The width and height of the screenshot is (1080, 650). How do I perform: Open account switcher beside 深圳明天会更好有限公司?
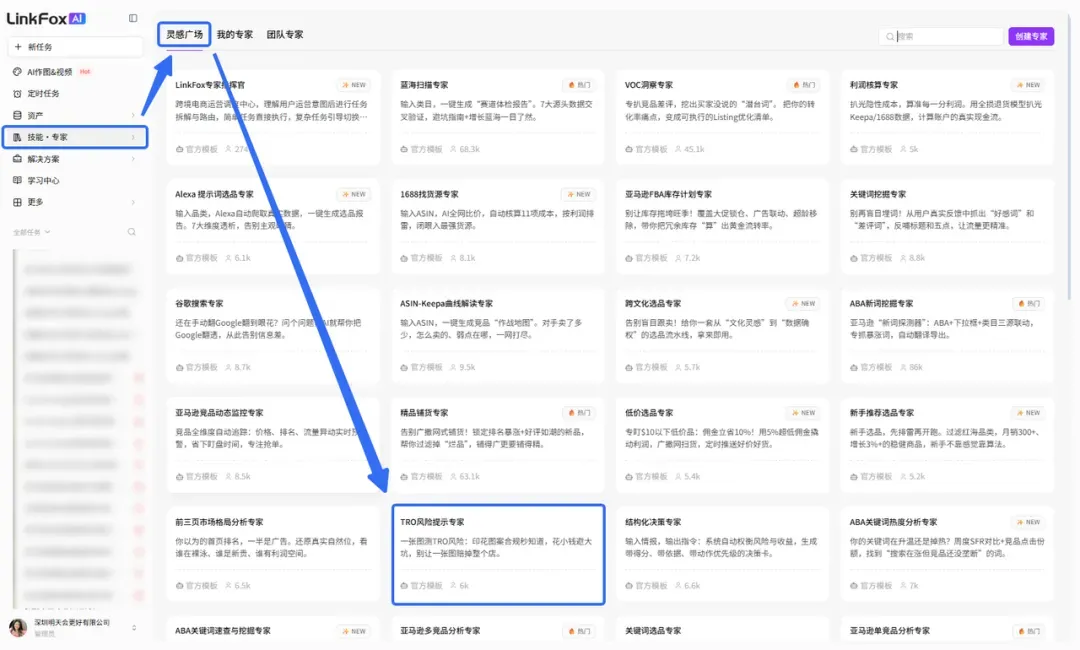[x=134, y=627]
